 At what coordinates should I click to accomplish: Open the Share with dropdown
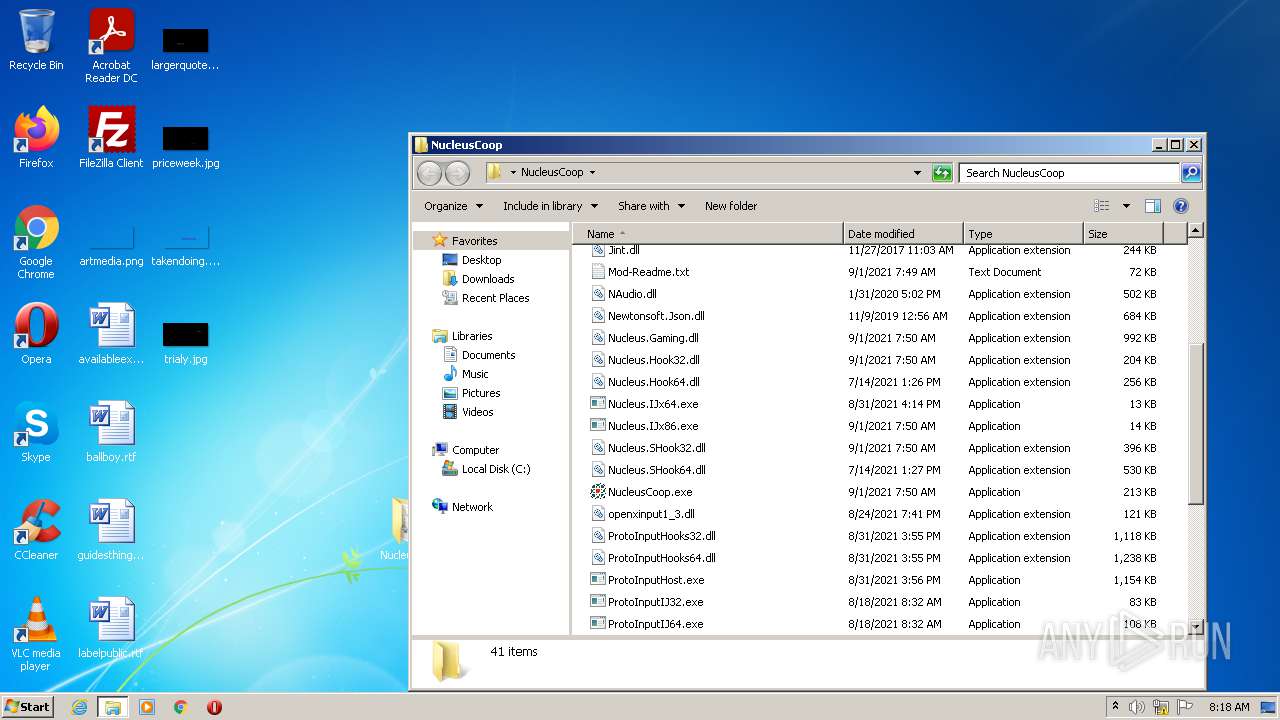pyautogui.click(x=651, y=206)
